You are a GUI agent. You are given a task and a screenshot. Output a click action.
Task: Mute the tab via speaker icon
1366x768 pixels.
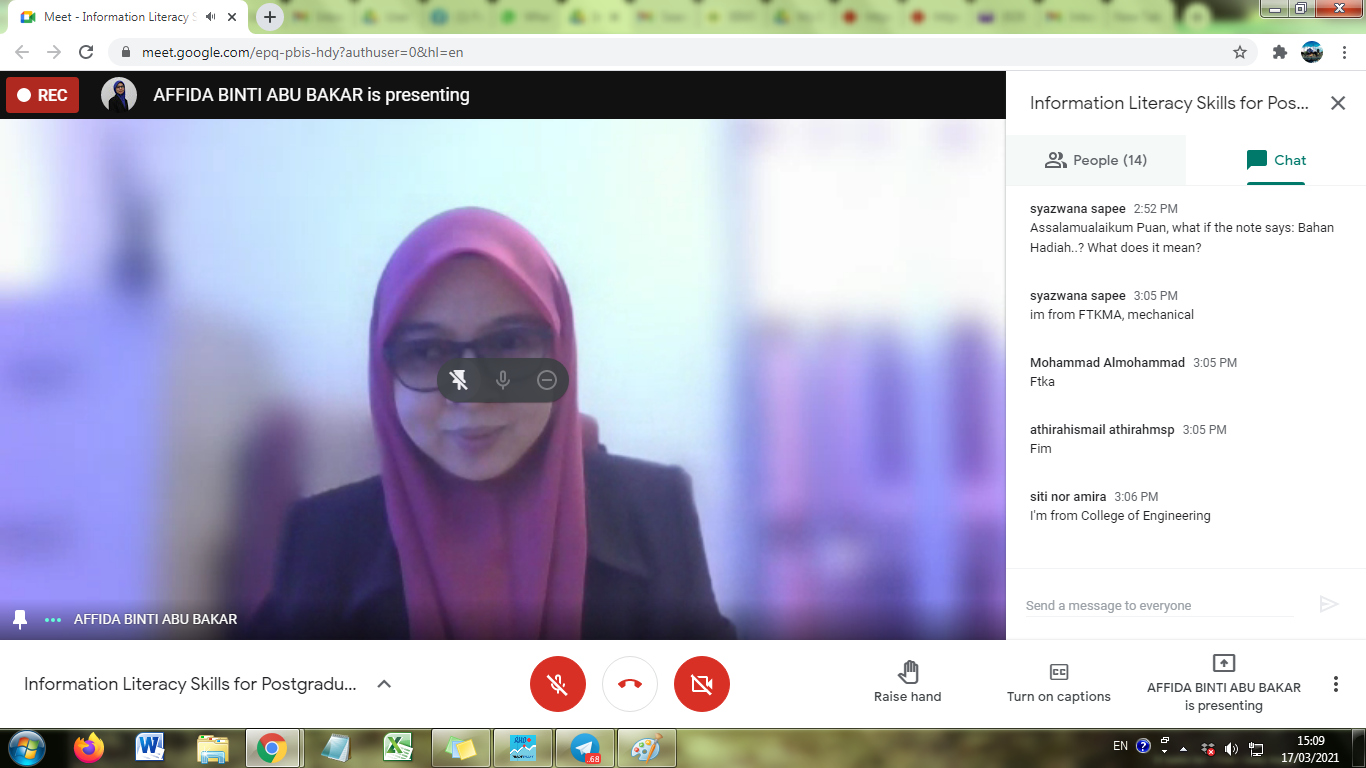211,17
